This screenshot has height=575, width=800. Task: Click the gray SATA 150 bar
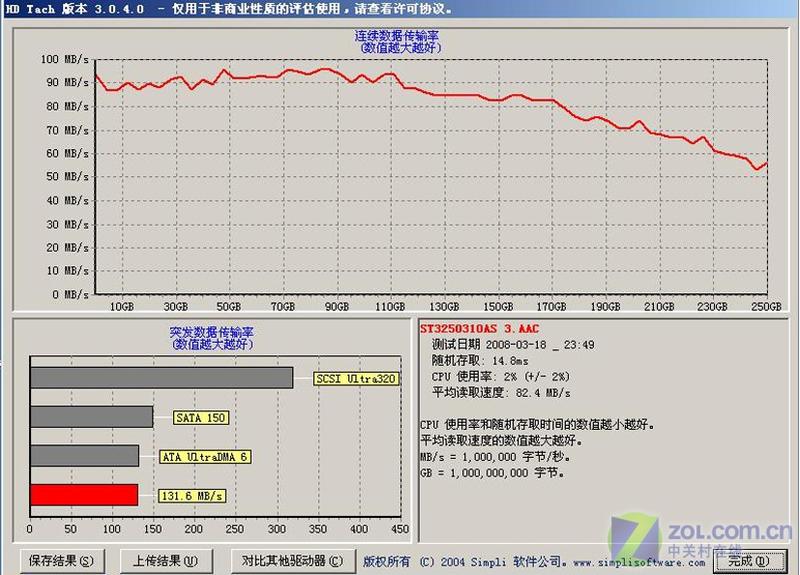[92, 417]
